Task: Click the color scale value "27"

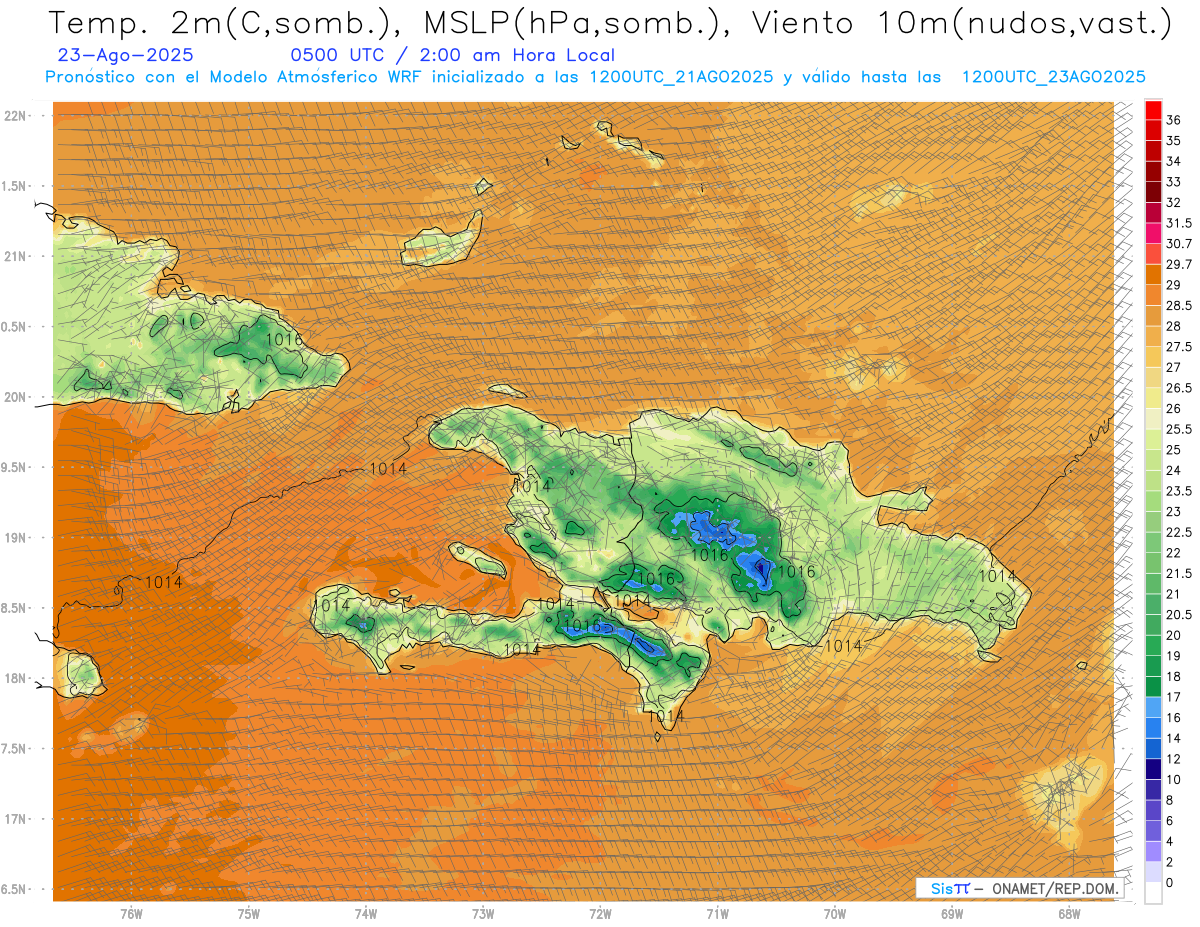Action: point(1173,368)
